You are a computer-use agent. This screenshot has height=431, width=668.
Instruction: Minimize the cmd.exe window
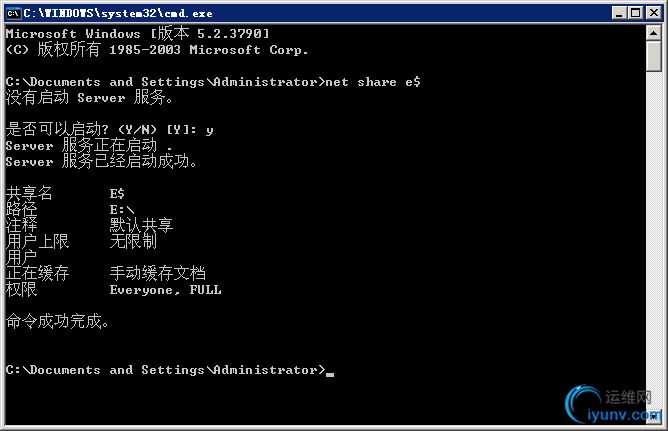pos(619,13)
